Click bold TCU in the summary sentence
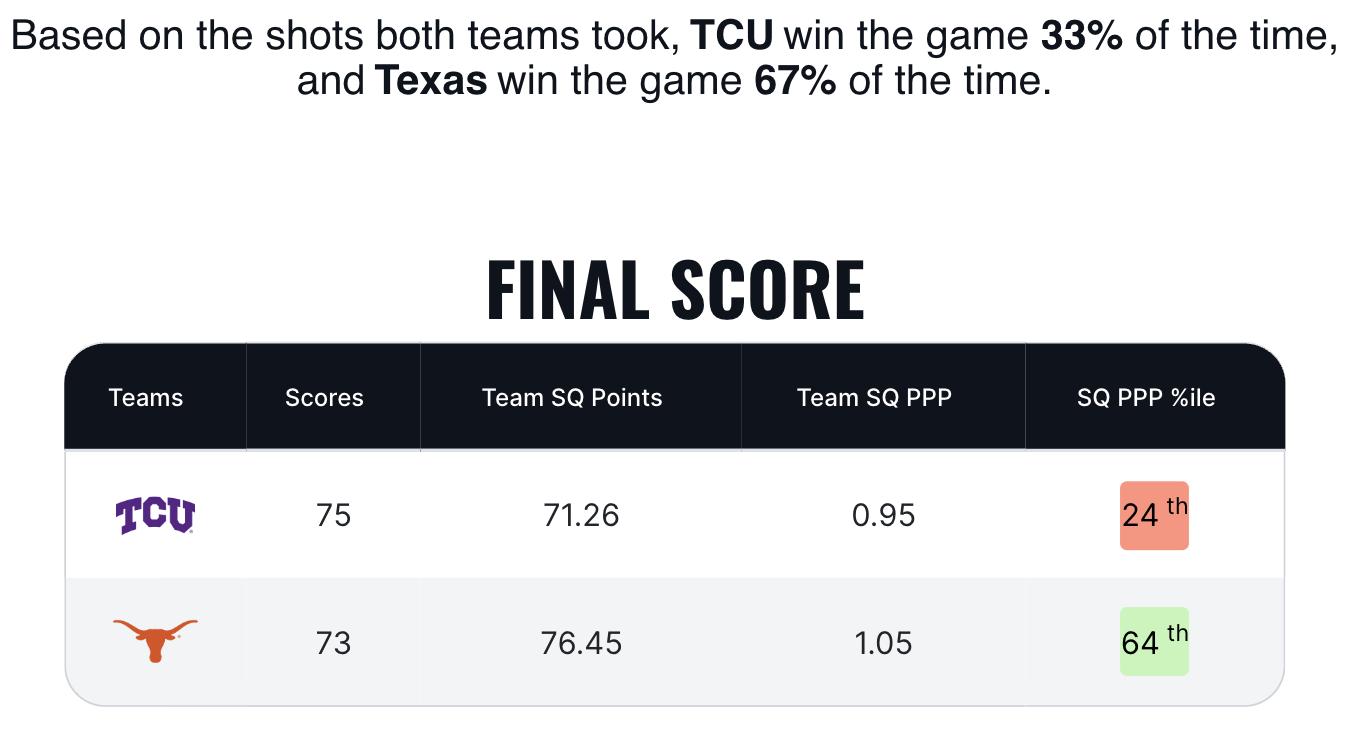1345x730 pixels. click(x=732, y=37)
